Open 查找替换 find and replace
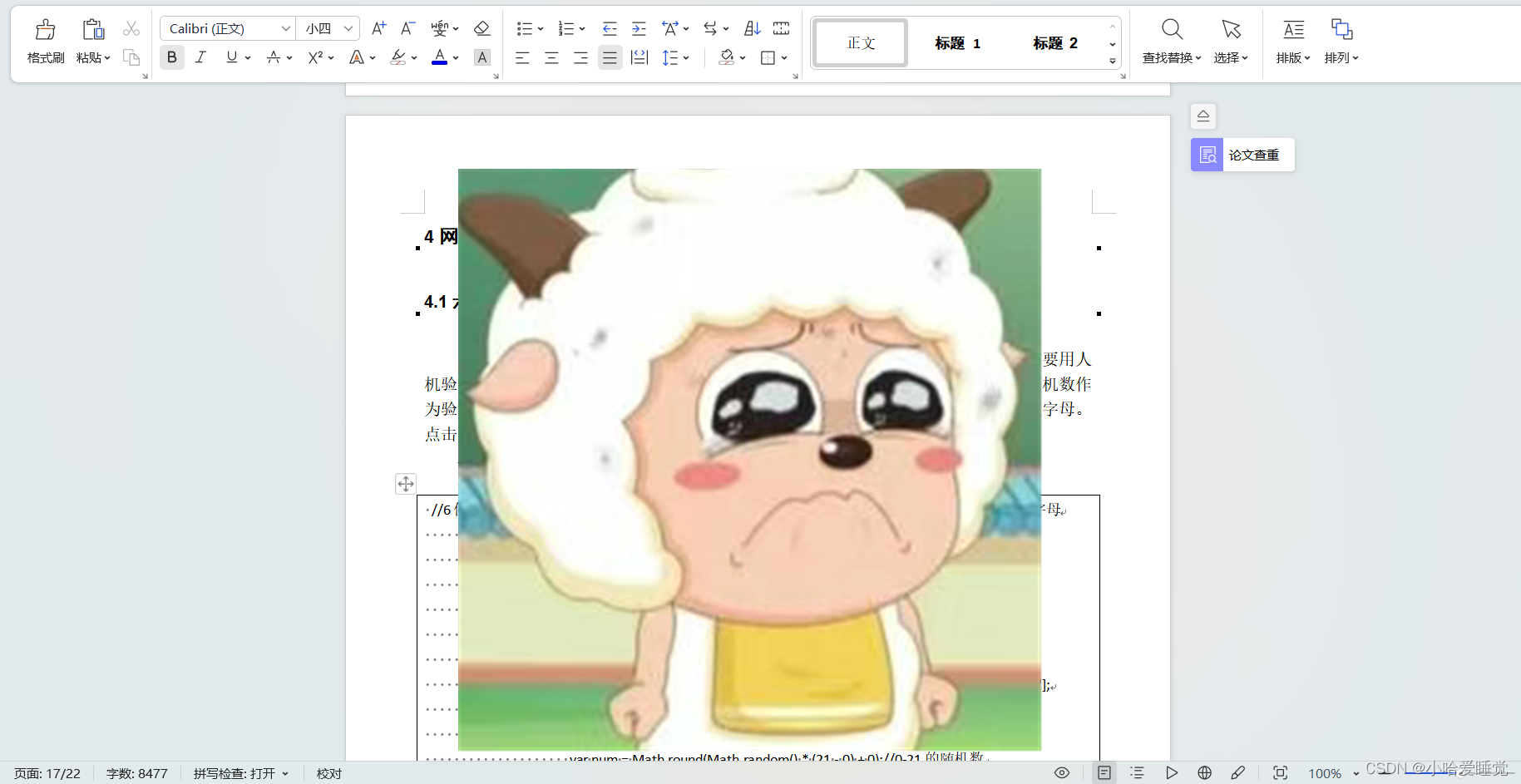Image resolution: width=1521 pixels, height=784 pixels. coord(1171,40)
